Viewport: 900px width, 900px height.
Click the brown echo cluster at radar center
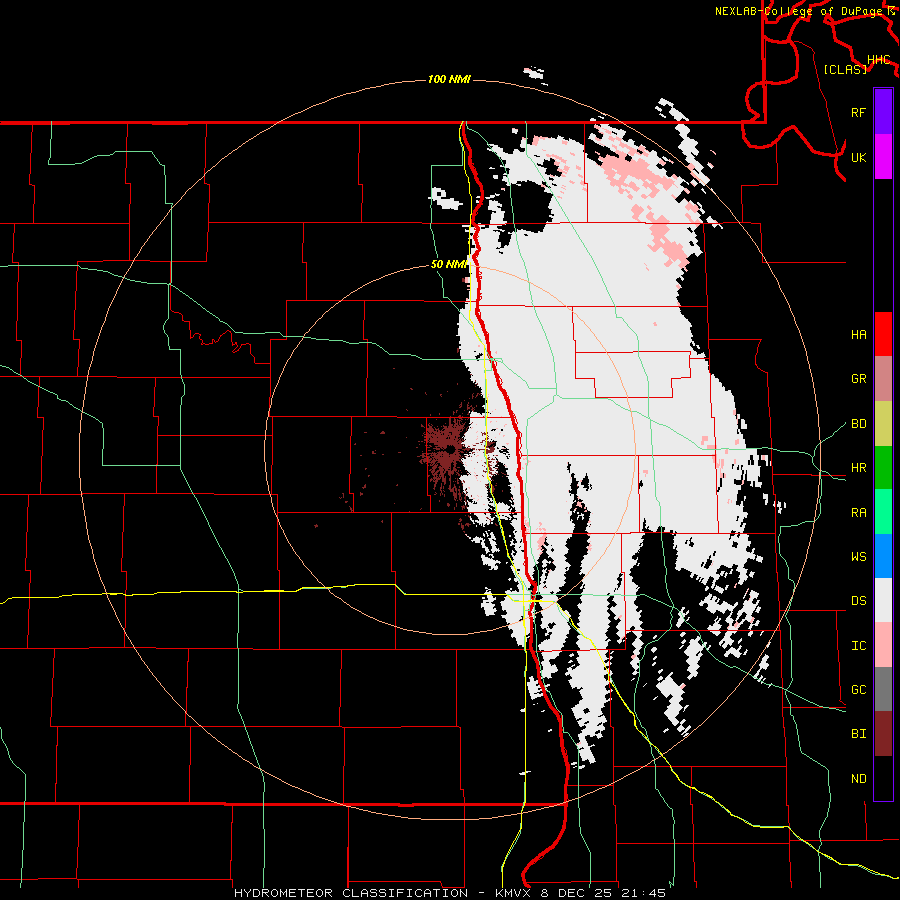point(449,449)
